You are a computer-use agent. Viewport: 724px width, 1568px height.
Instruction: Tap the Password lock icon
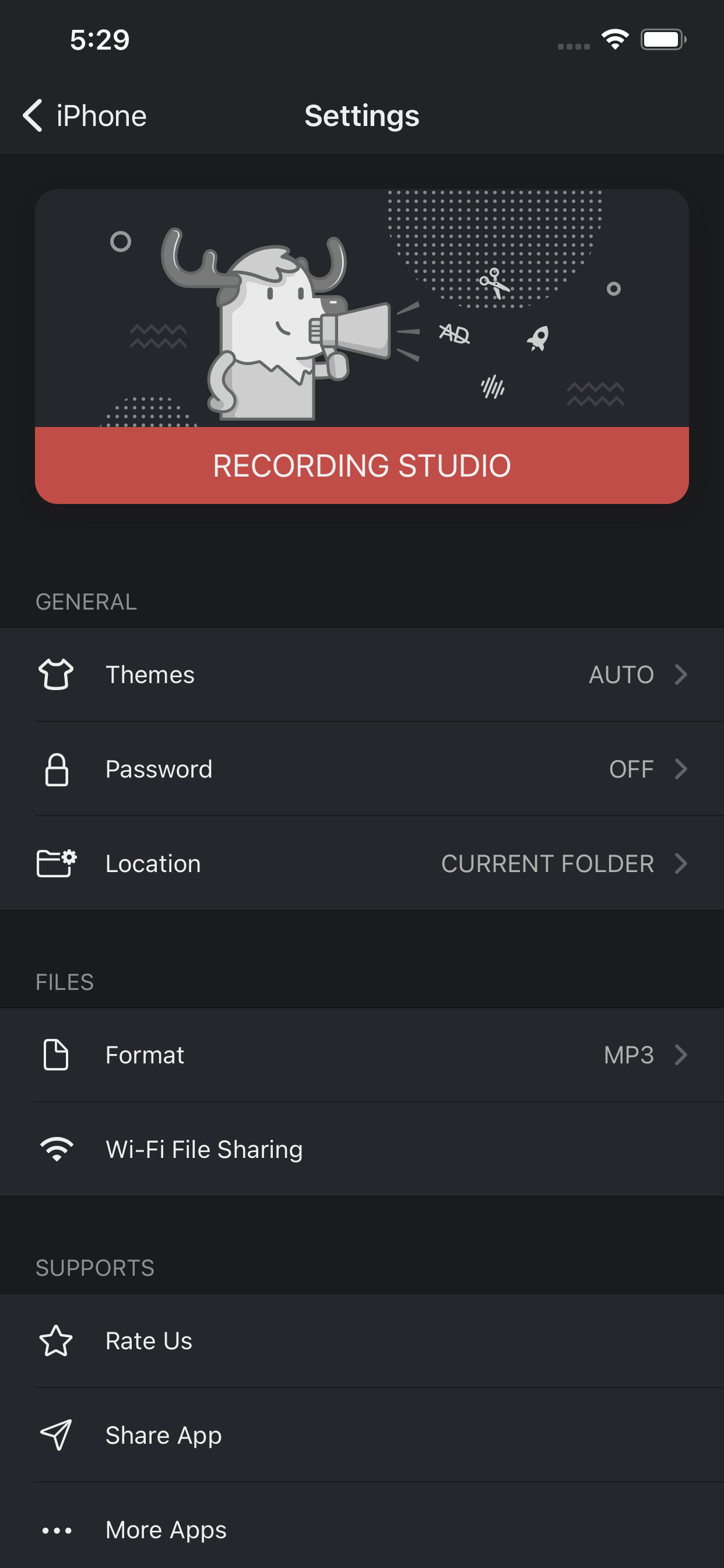57,769
